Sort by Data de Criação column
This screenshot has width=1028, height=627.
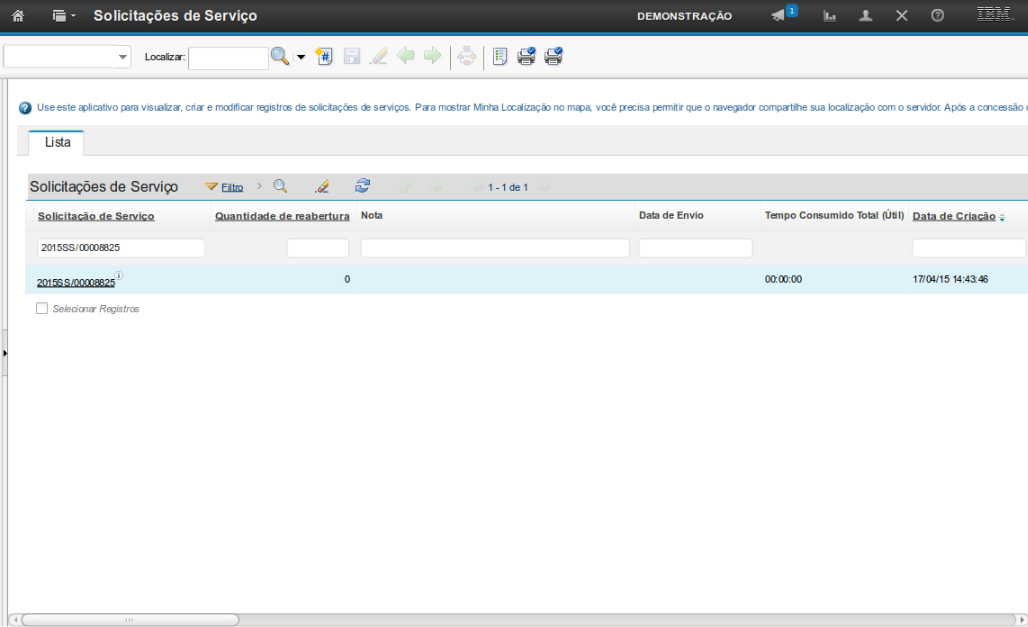[x=953, y=216]
